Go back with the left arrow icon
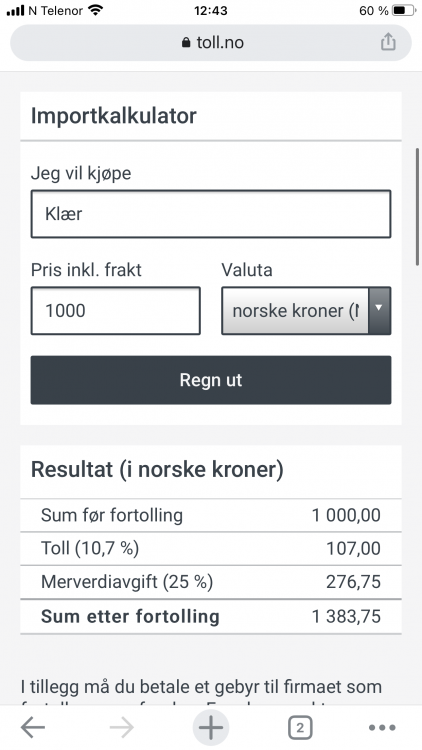 (x=33, y=728)
